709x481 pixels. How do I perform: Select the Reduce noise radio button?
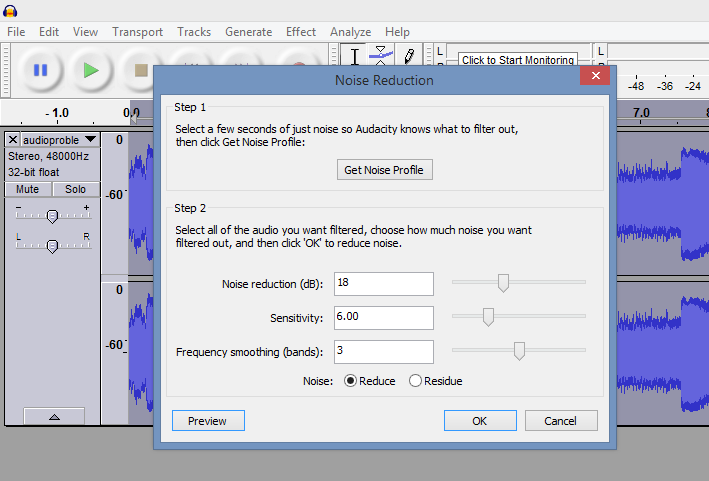coord(350,381)
